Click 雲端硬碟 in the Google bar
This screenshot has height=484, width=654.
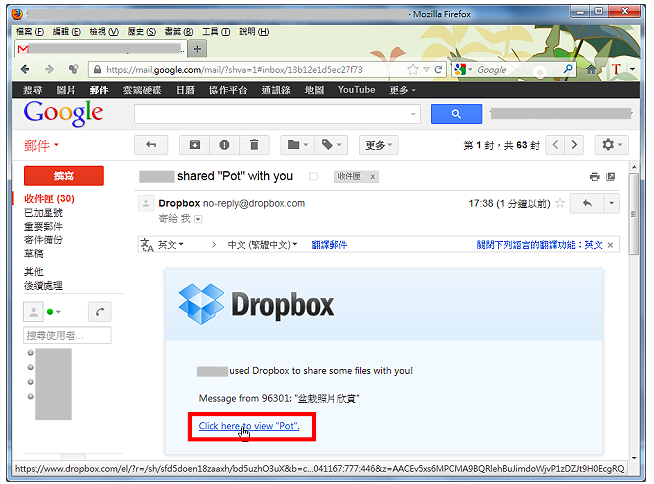point(142,90)
